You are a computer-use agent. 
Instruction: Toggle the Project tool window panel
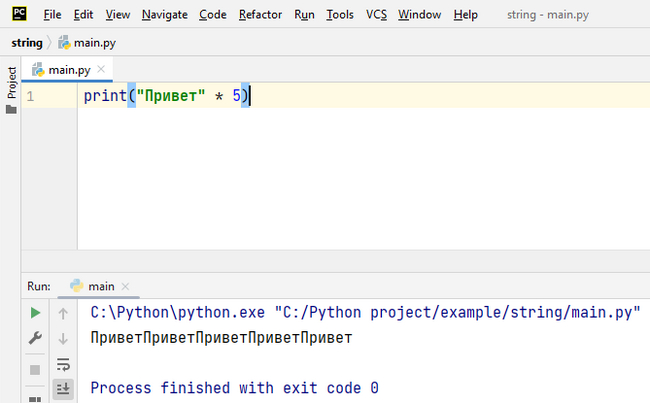pyautogui.click(x=11, y=83)
